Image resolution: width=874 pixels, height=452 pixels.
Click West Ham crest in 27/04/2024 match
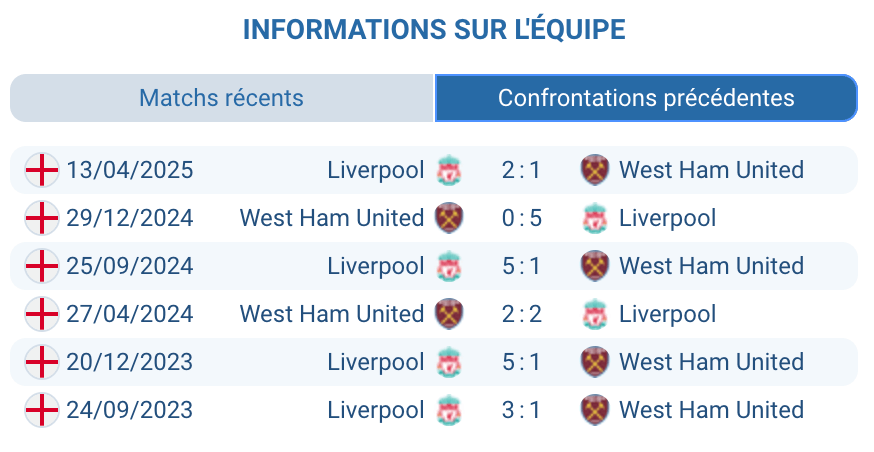click(x=449, y=314)
